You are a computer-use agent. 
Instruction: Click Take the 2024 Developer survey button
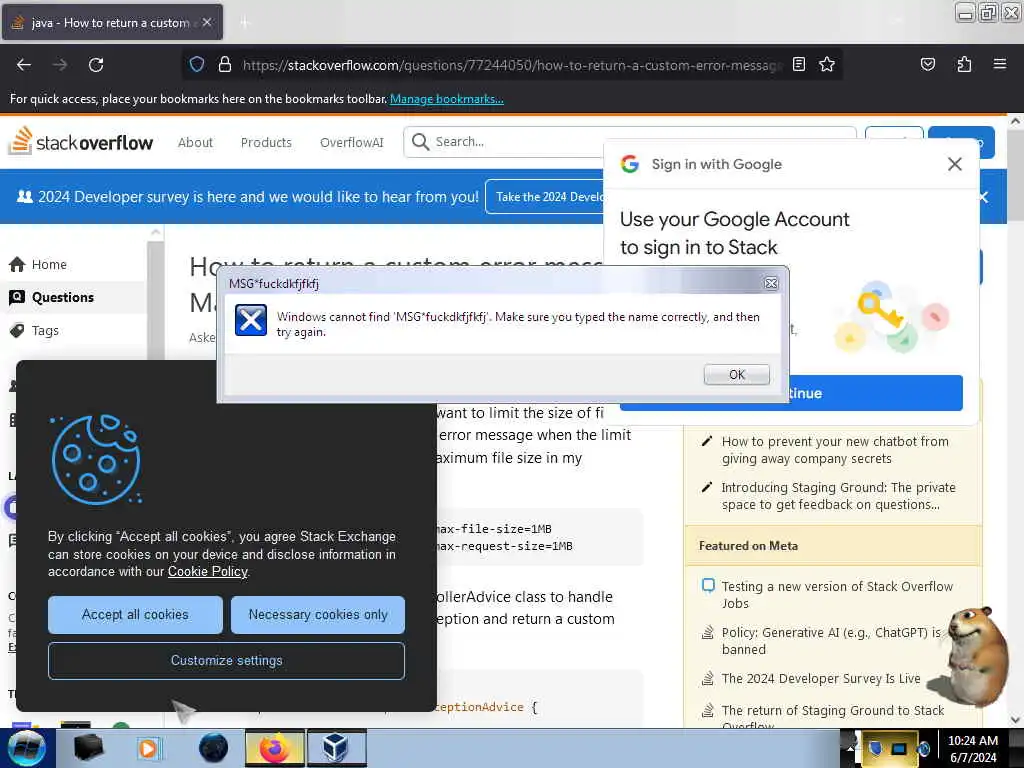coord(546,197)
